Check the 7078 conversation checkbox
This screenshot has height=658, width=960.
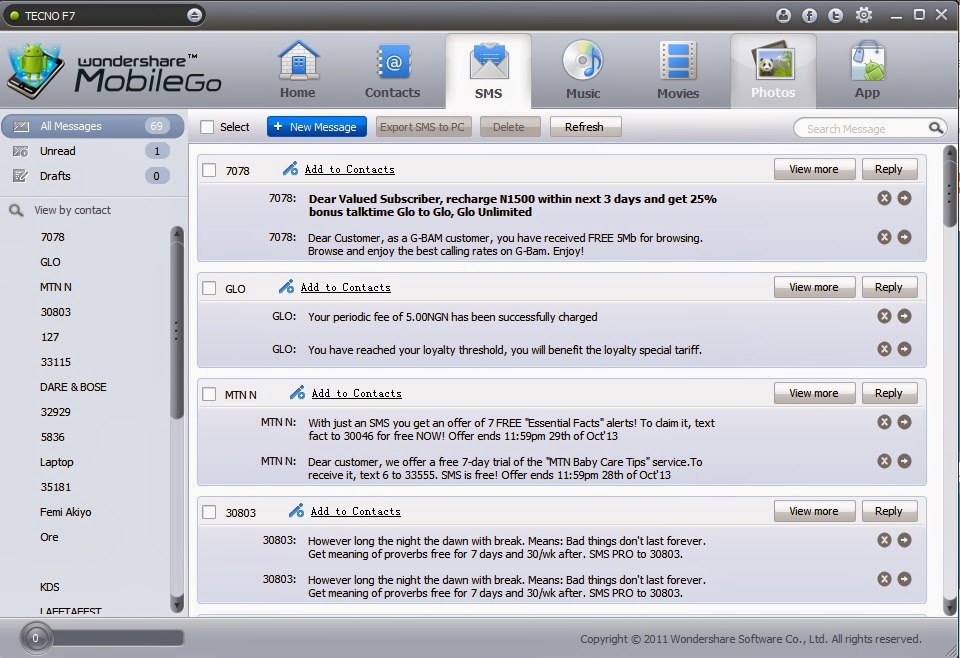click(x=209, y=170)
